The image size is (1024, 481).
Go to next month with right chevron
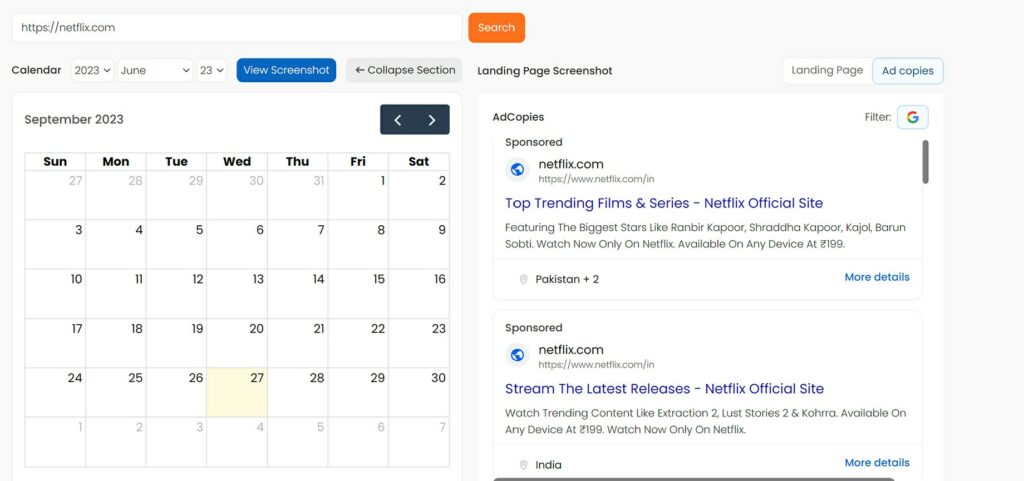[x=432, y=119]
